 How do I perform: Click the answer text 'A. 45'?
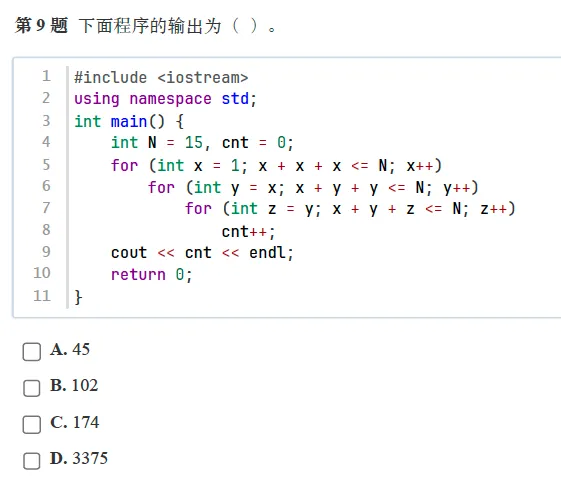(x=70, y=350)
